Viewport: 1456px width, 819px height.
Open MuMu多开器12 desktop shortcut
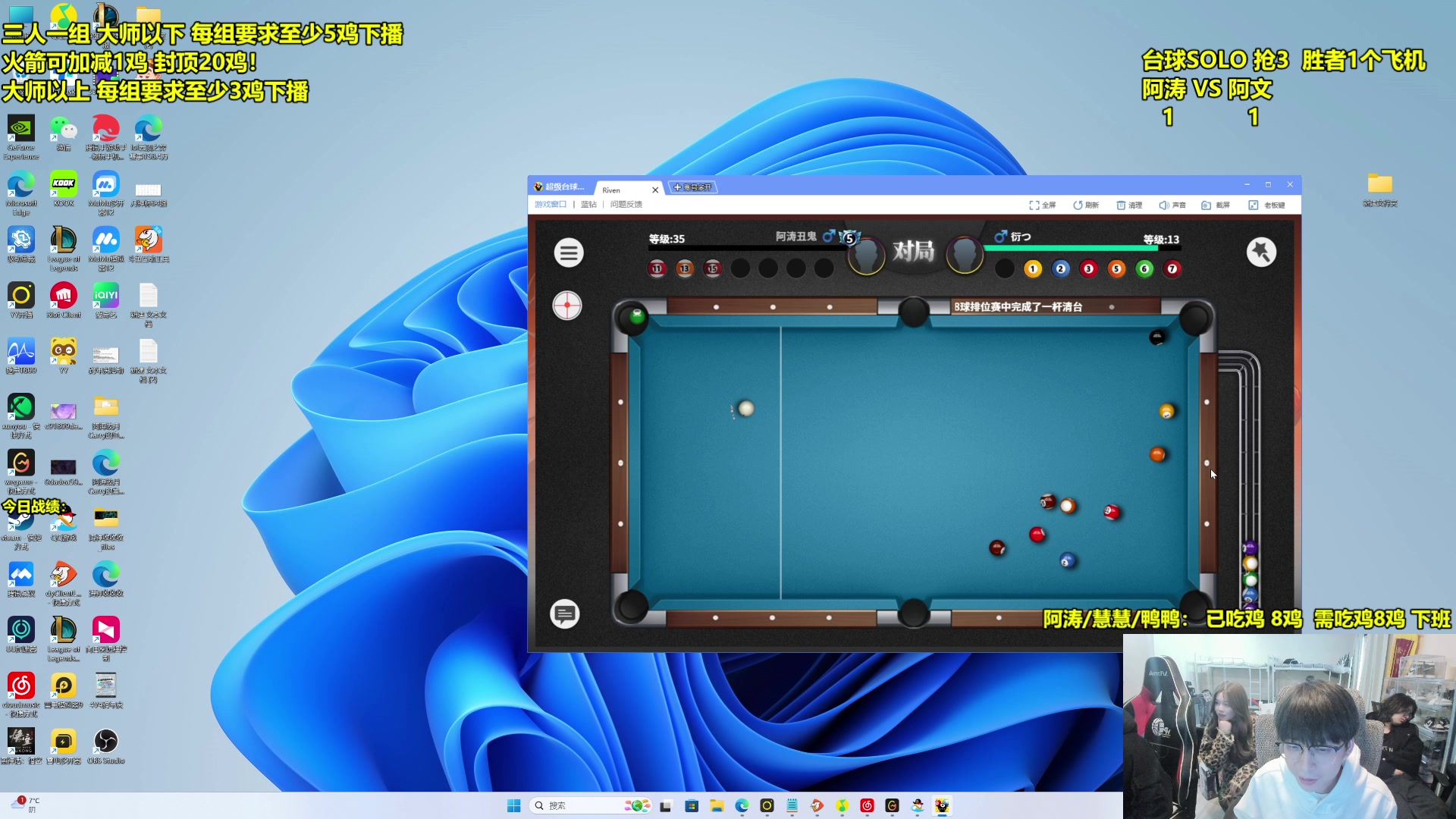click(x=106, y=193)
